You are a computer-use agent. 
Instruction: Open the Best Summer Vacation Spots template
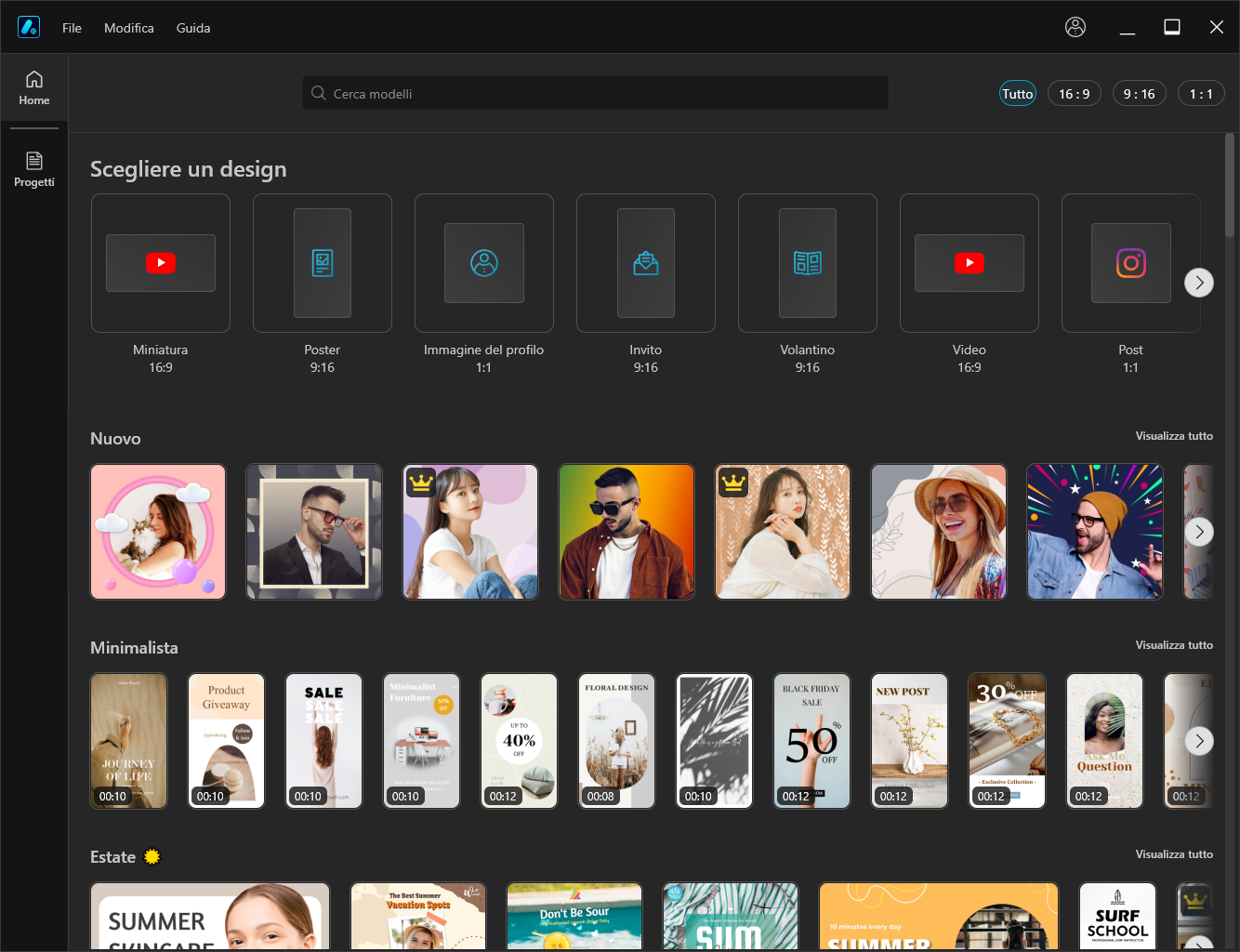click(418, 917)
